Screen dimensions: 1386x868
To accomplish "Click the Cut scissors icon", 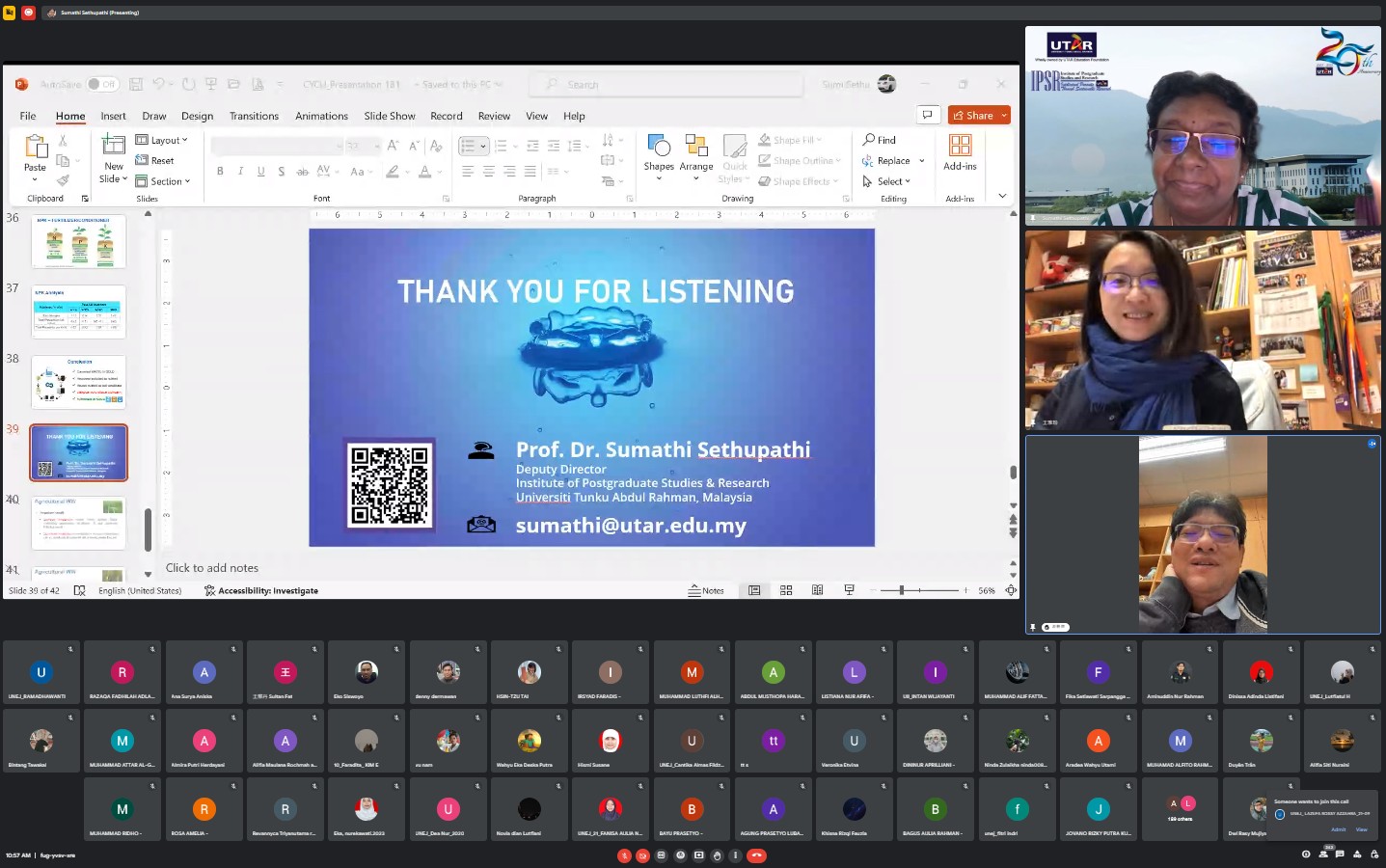I will tap(63, 141).
